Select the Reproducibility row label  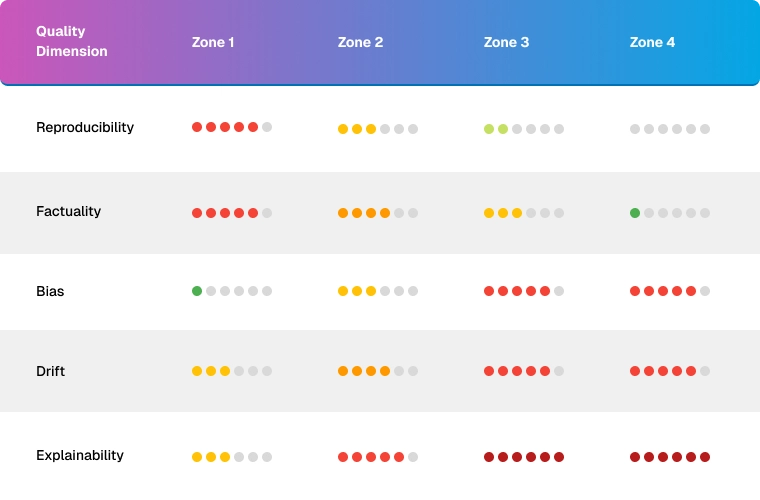point(85,127)
